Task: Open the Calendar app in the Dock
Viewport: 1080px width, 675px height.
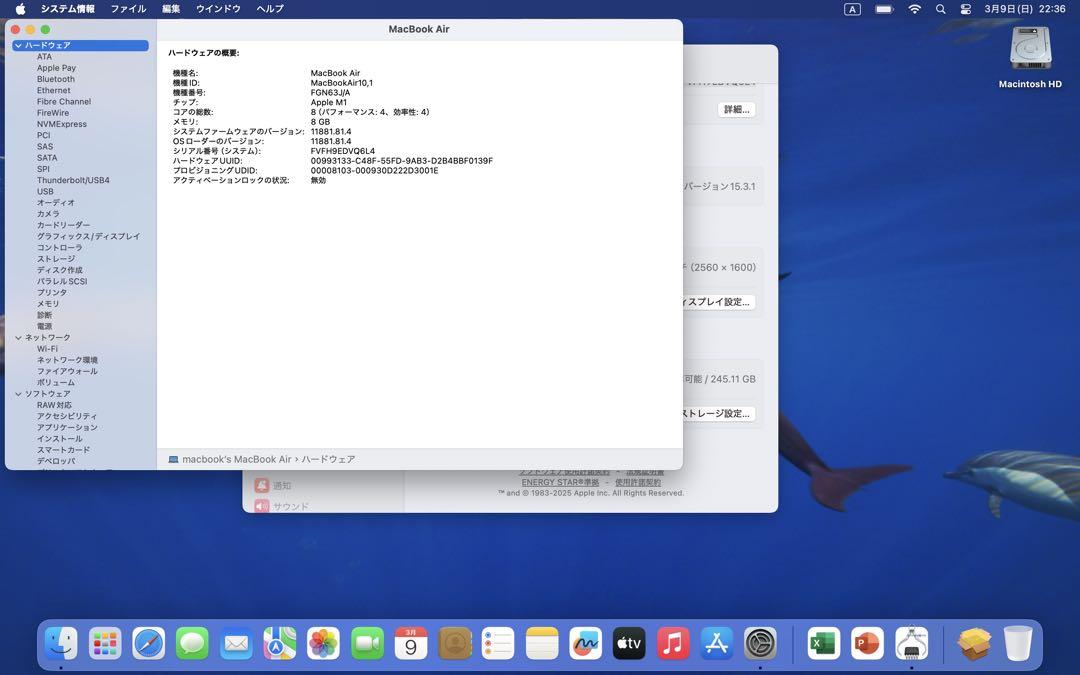Action: [x=411, y=643]
